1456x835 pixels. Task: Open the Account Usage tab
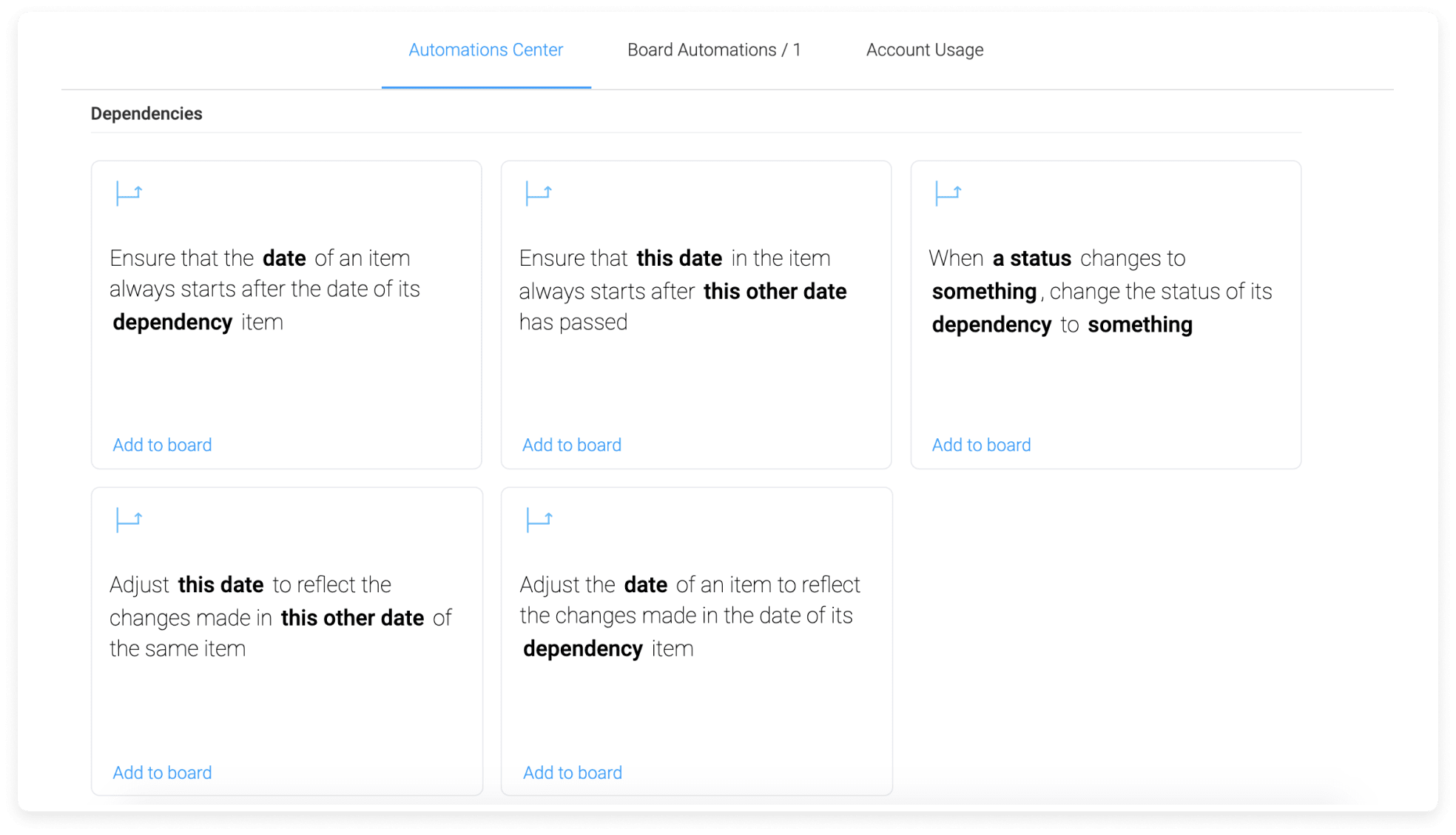925,50
